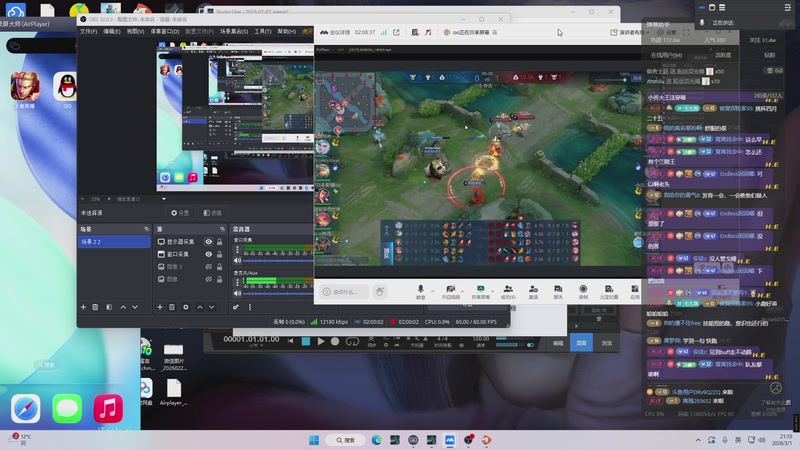800x450 pixels.
Task: Open meeting chat icon
Action: (x=558, y=289)
